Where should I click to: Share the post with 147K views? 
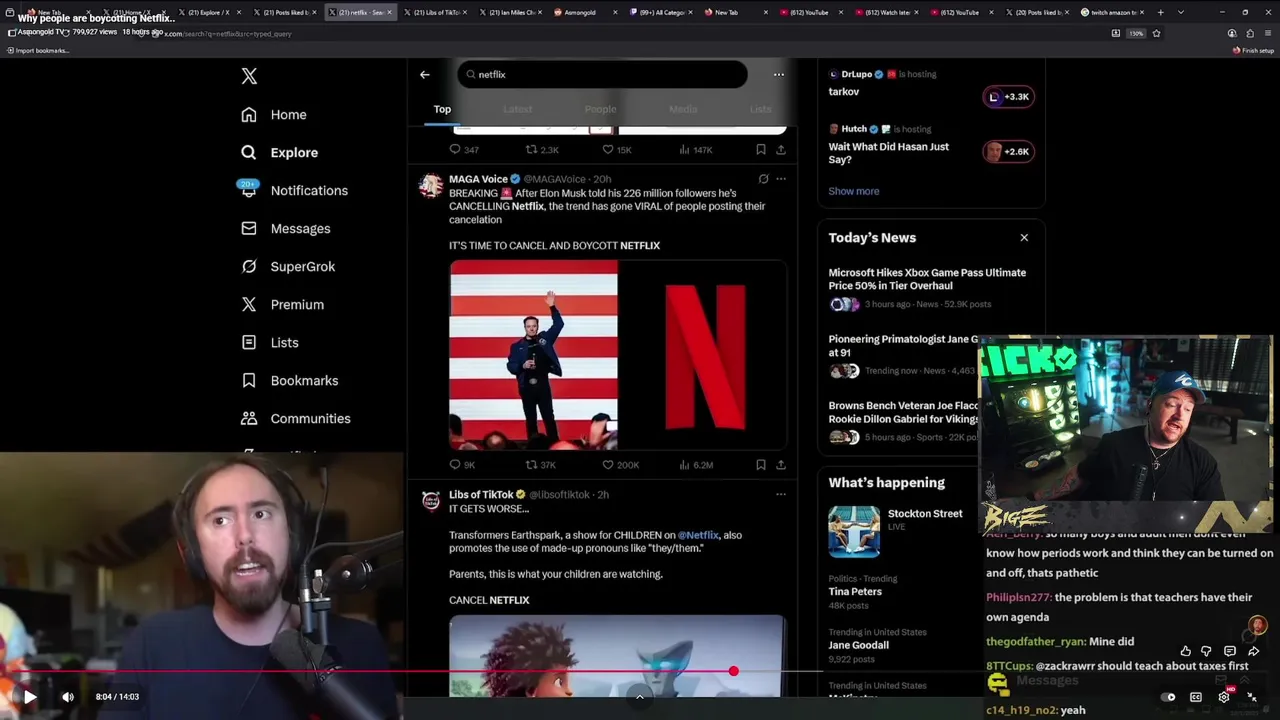tap(781, 150)
